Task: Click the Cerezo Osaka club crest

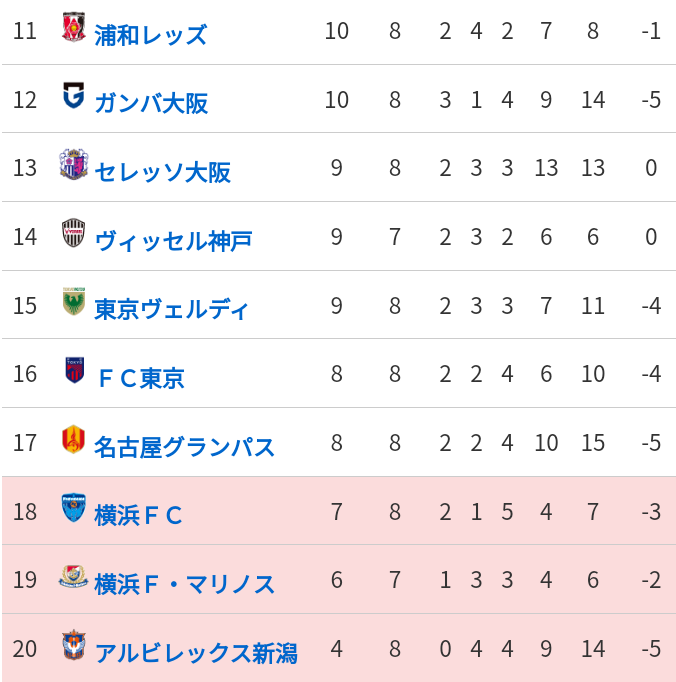Action: [x=74, y=164]
